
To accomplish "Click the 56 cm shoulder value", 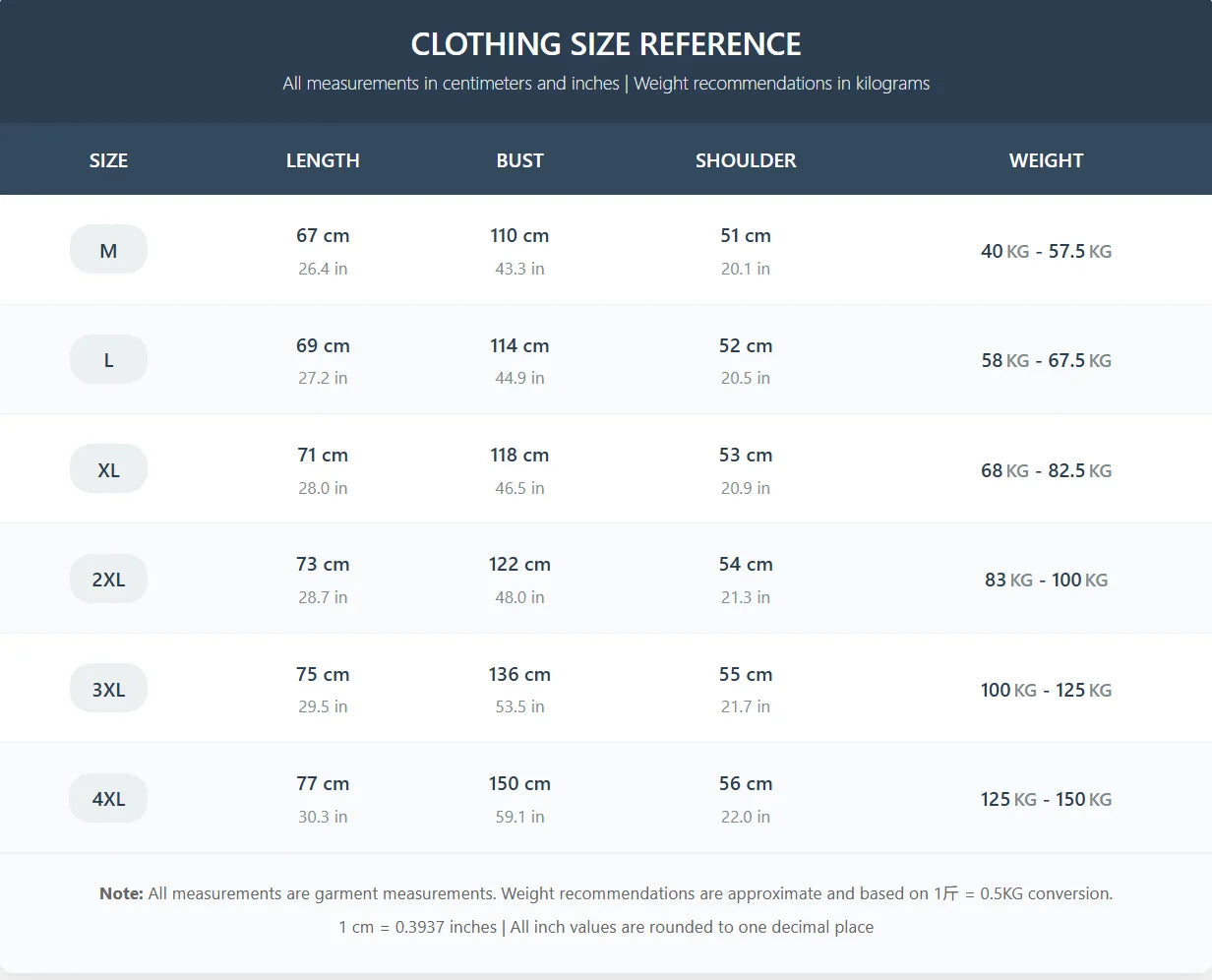I will pyautogui.click(x=746, y=783).
